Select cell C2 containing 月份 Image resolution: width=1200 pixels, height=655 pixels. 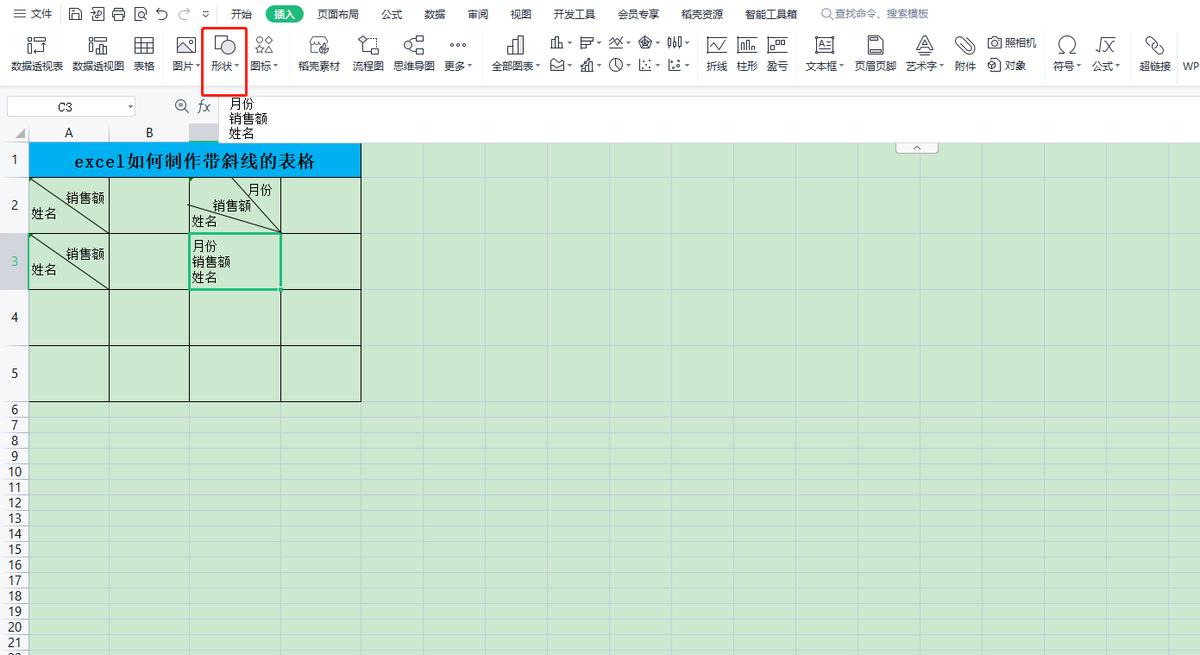click(x=235, y=205)
